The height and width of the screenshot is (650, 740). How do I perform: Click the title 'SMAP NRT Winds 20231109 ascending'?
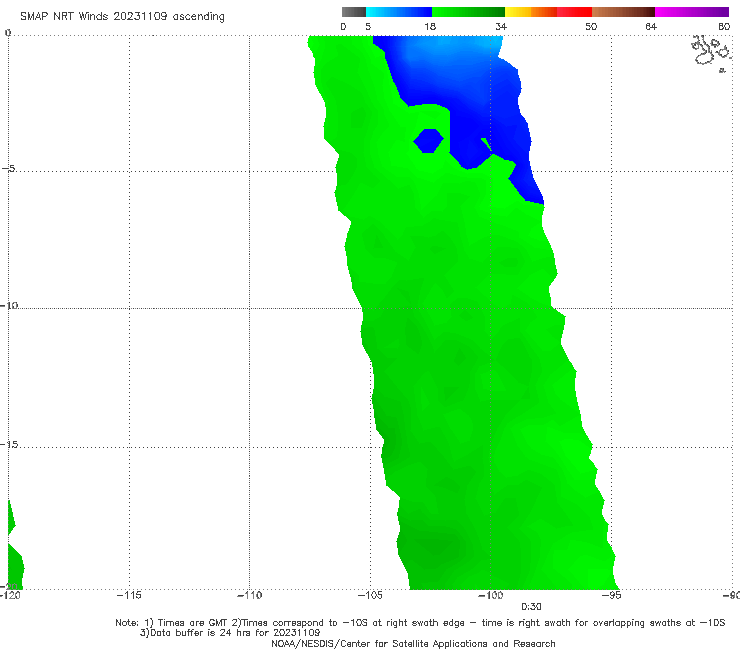point(122,17)
